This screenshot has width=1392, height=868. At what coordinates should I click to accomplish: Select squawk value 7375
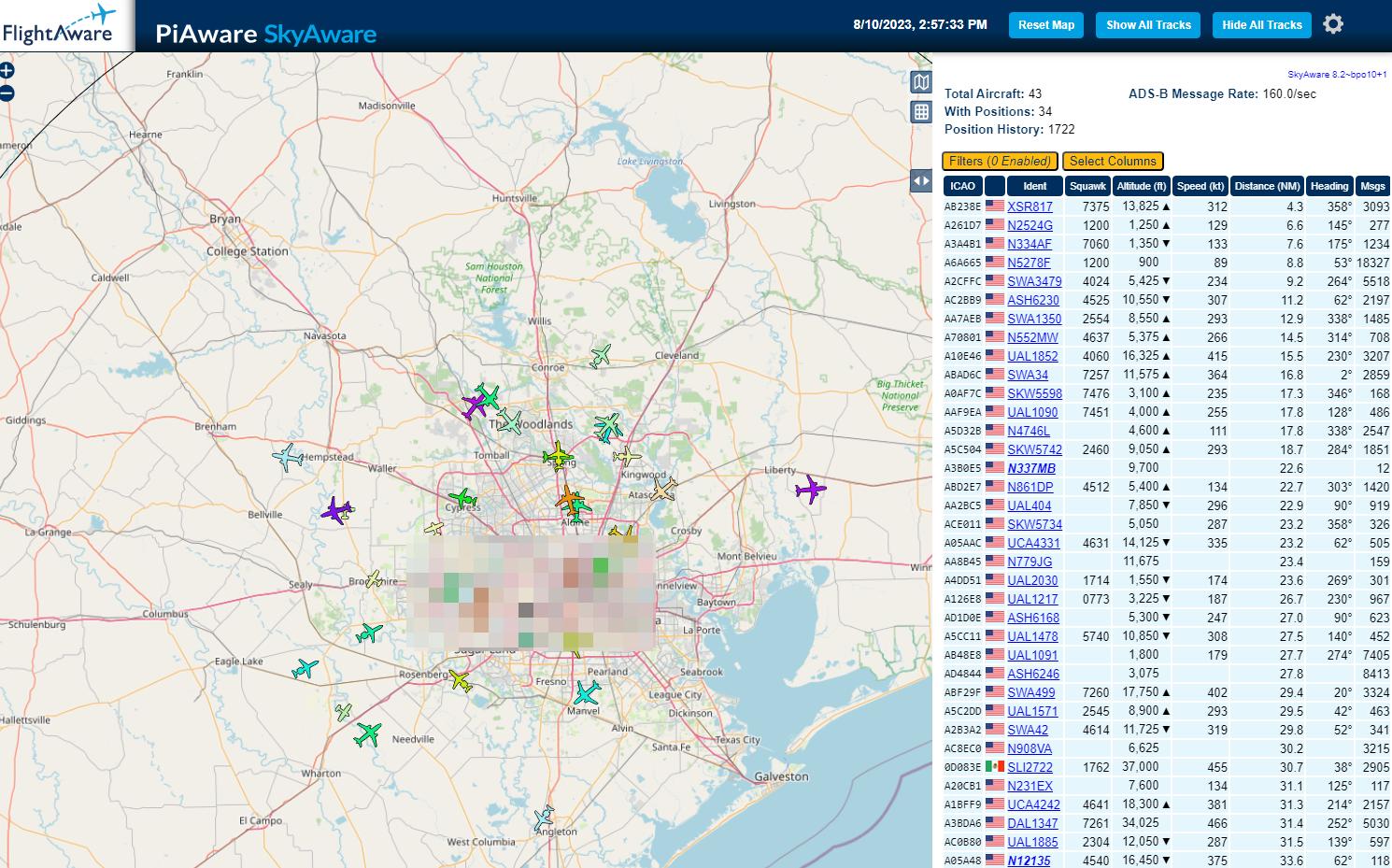(1096, 206)
